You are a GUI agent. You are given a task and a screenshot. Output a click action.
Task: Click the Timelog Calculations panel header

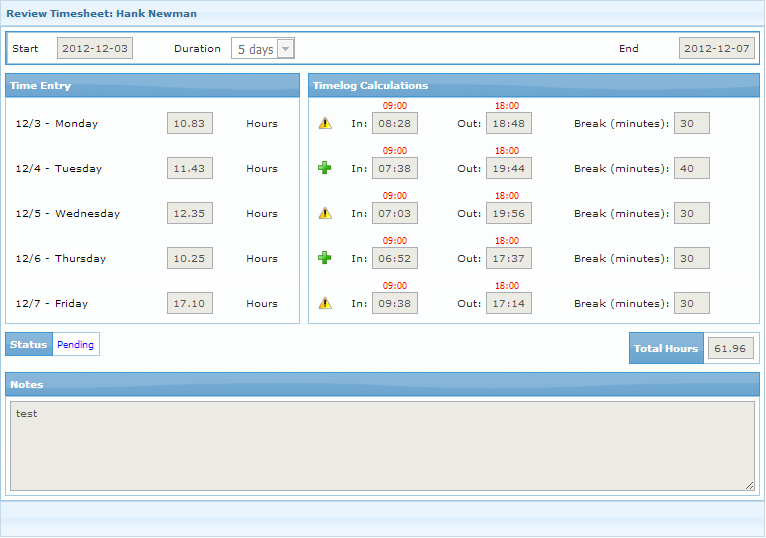(533, 86)
